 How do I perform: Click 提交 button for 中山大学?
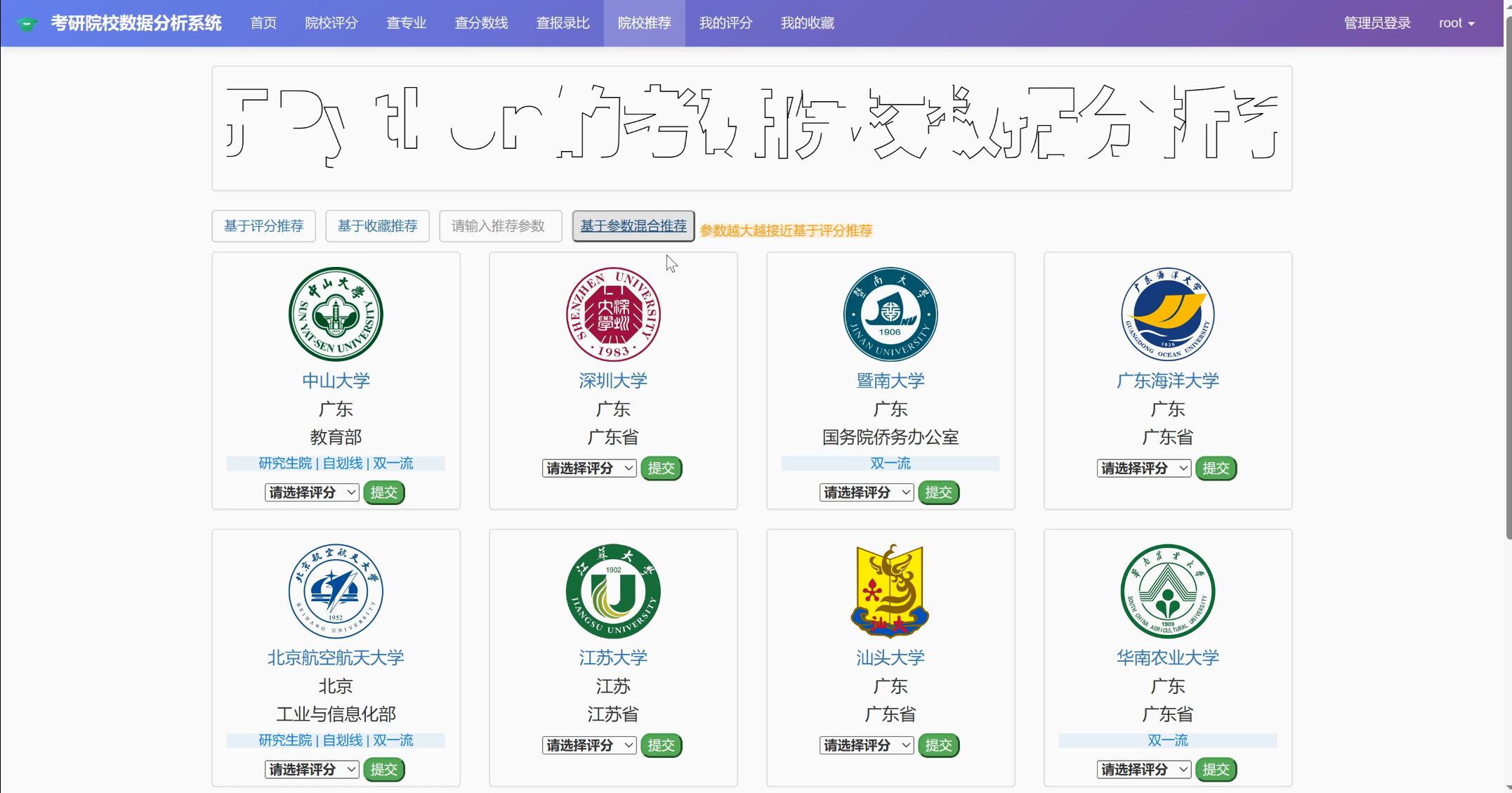[384, 492]
